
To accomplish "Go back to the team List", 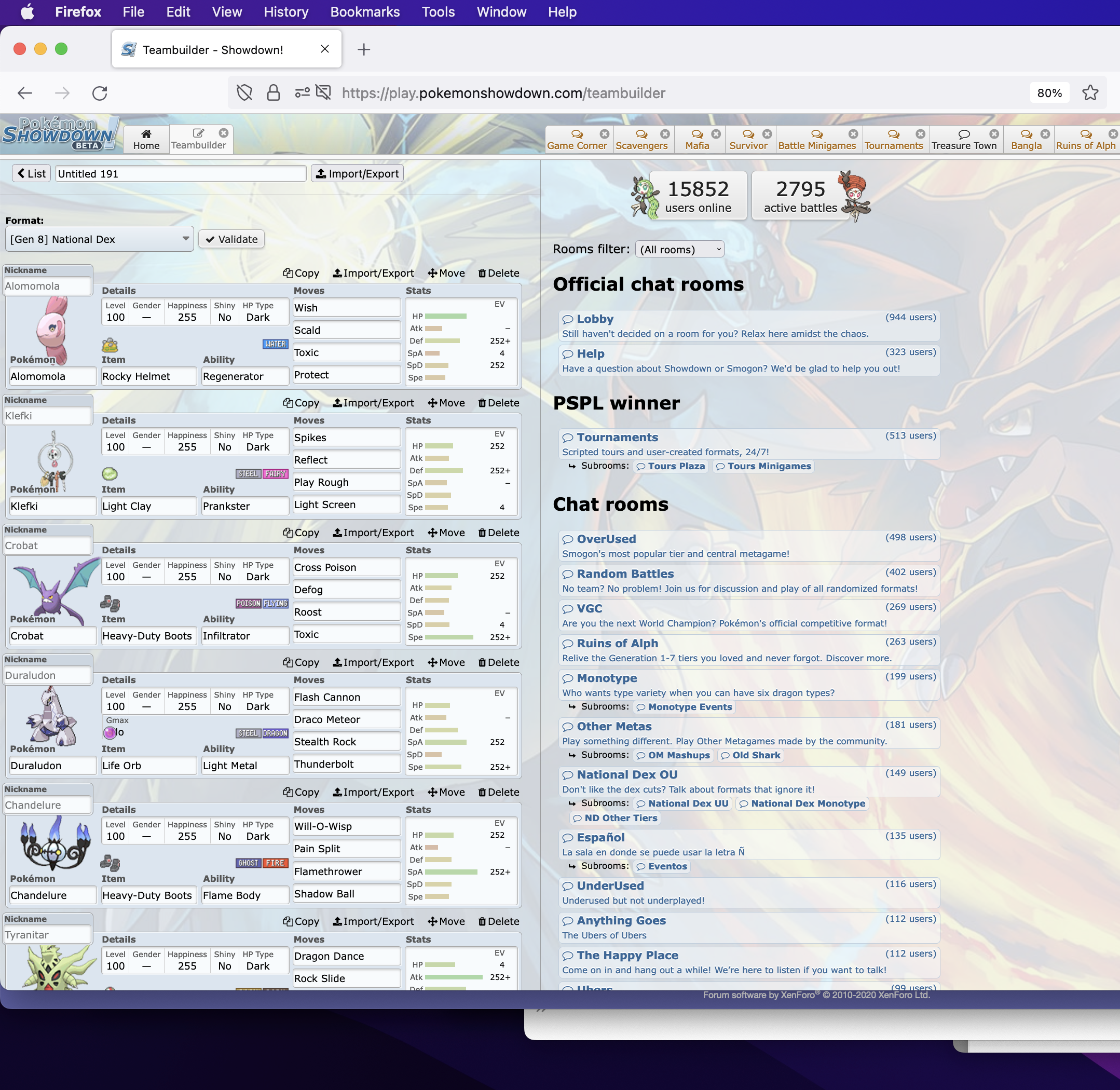I will 32,173.
